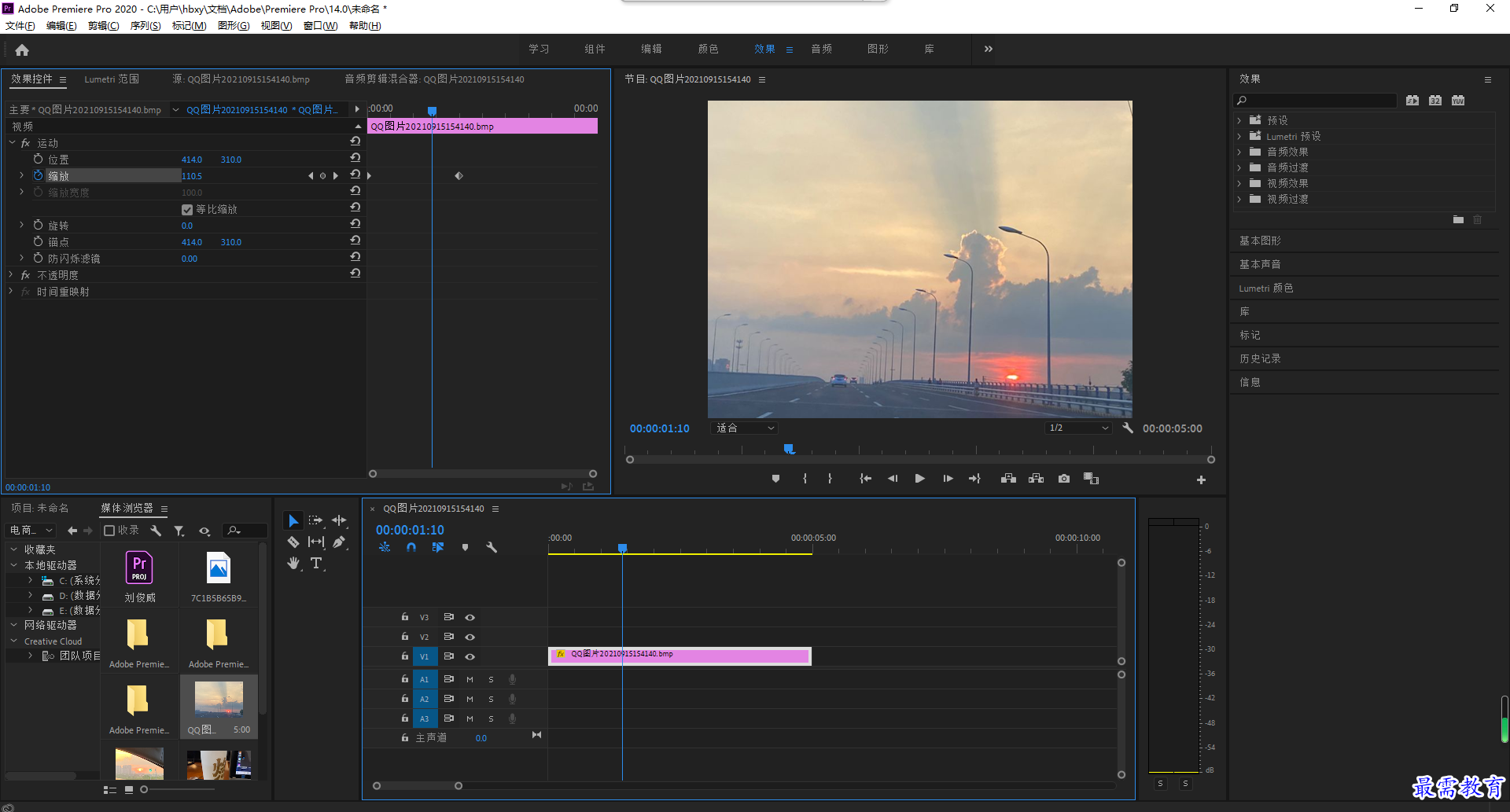Switch to Color workspace tab
Image resolution: width=1510 pixels, height=812 pixels.
coord(708,49)
